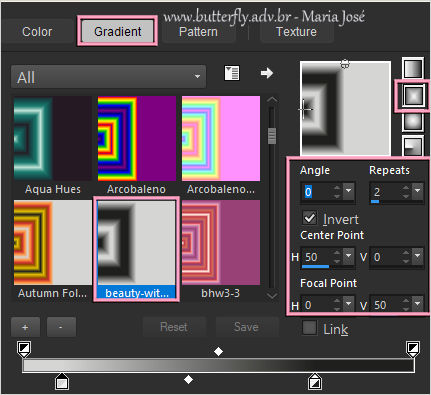Screen dimensions: 431x395
Task: Click the gradient list scroll up arrow
Action: (272, 100)
